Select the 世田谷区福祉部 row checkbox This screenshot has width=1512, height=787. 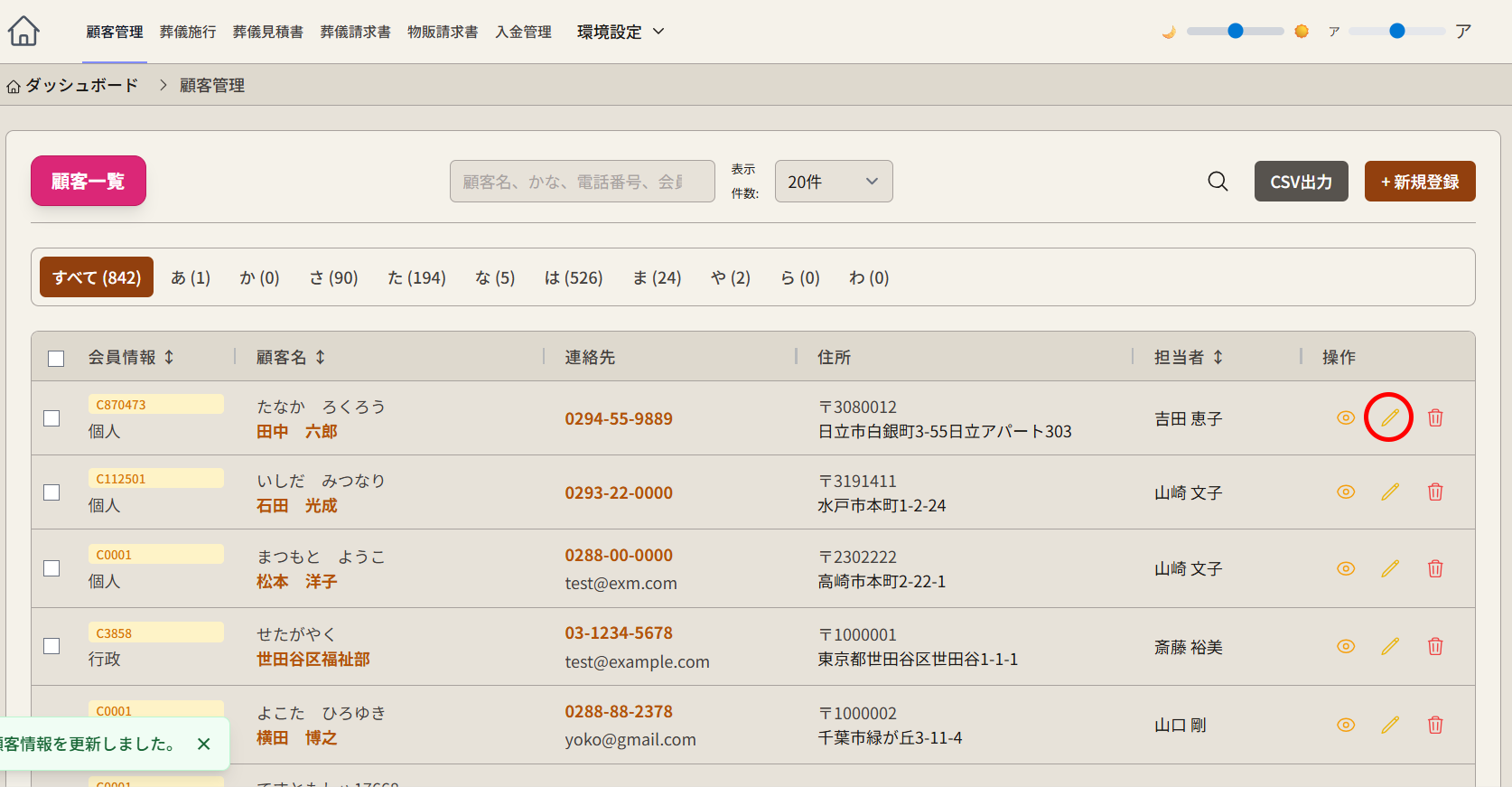(x=52, y=647)
